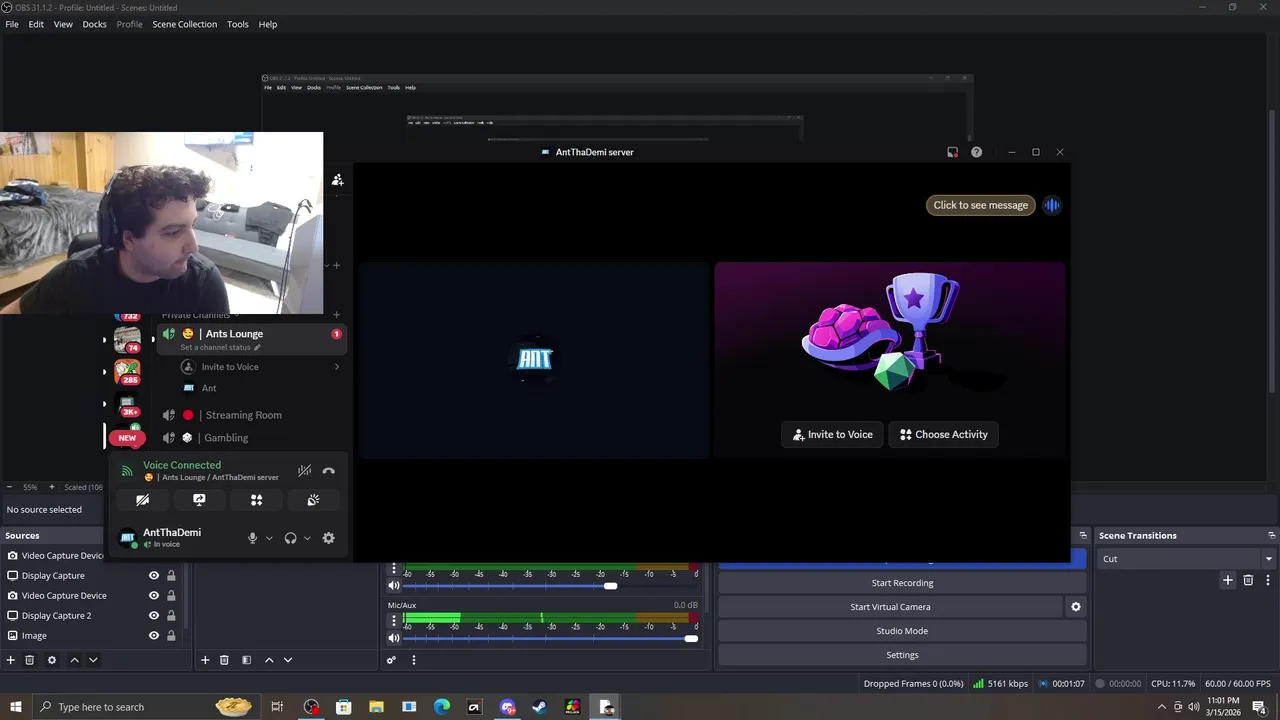1280x720 pixels.
Task: Start screen share in Discord voice panel
Action: tap(199, 500)
